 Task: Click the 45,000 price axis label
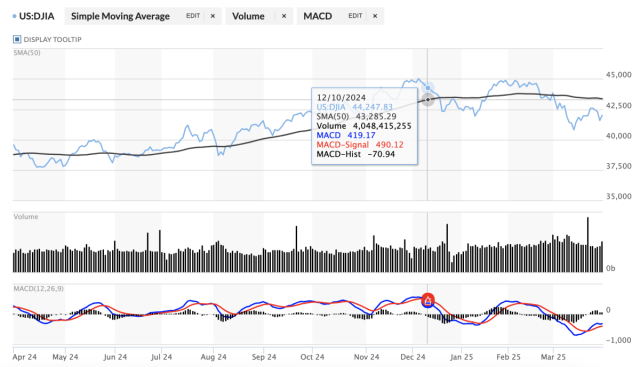[618, 75]
